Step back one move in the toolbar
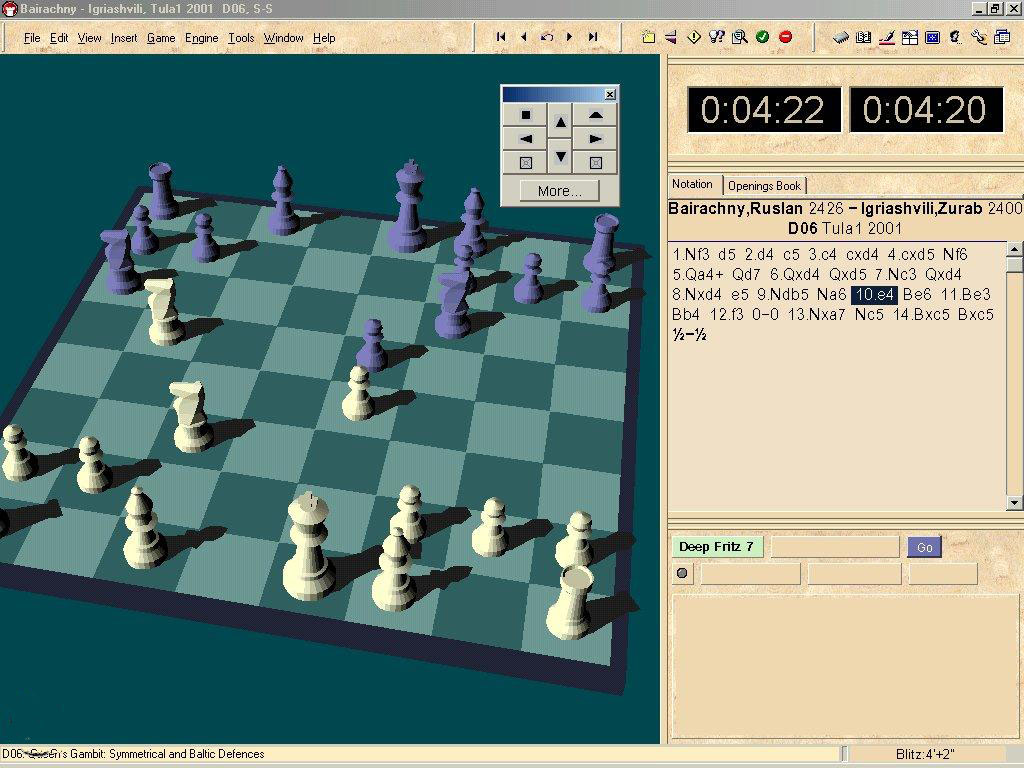This screenshot has width=1024, height=768. click(523, 37)
